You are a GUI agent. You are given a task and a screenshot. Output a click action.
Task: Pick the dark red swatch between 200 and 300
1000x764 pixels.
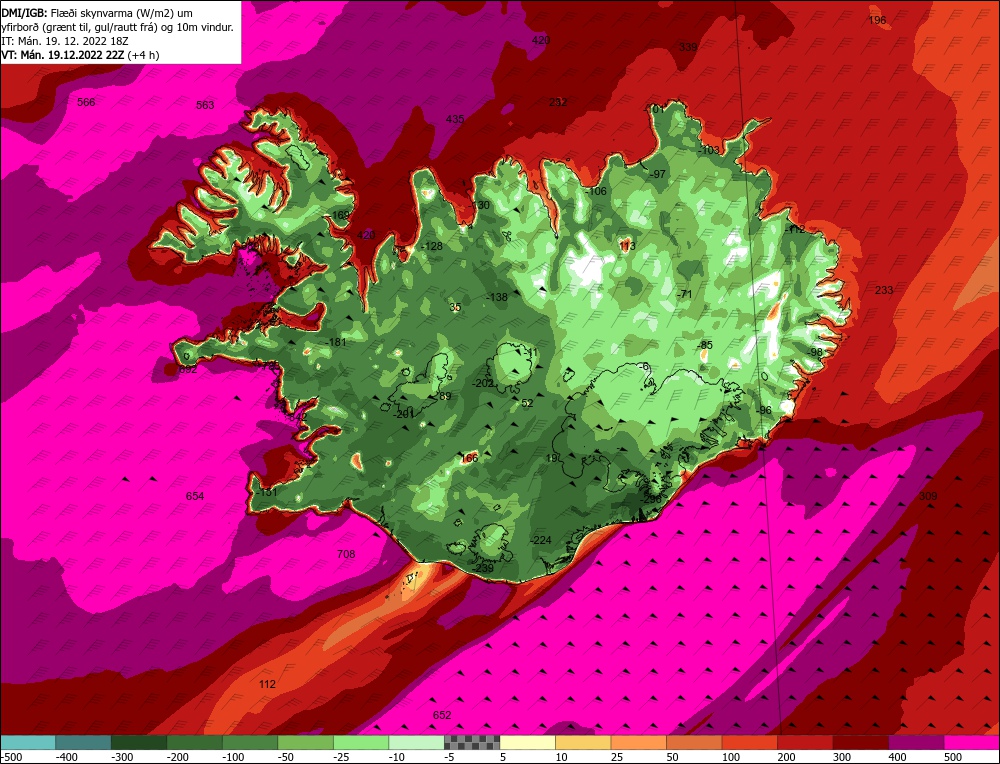[805, 742]
